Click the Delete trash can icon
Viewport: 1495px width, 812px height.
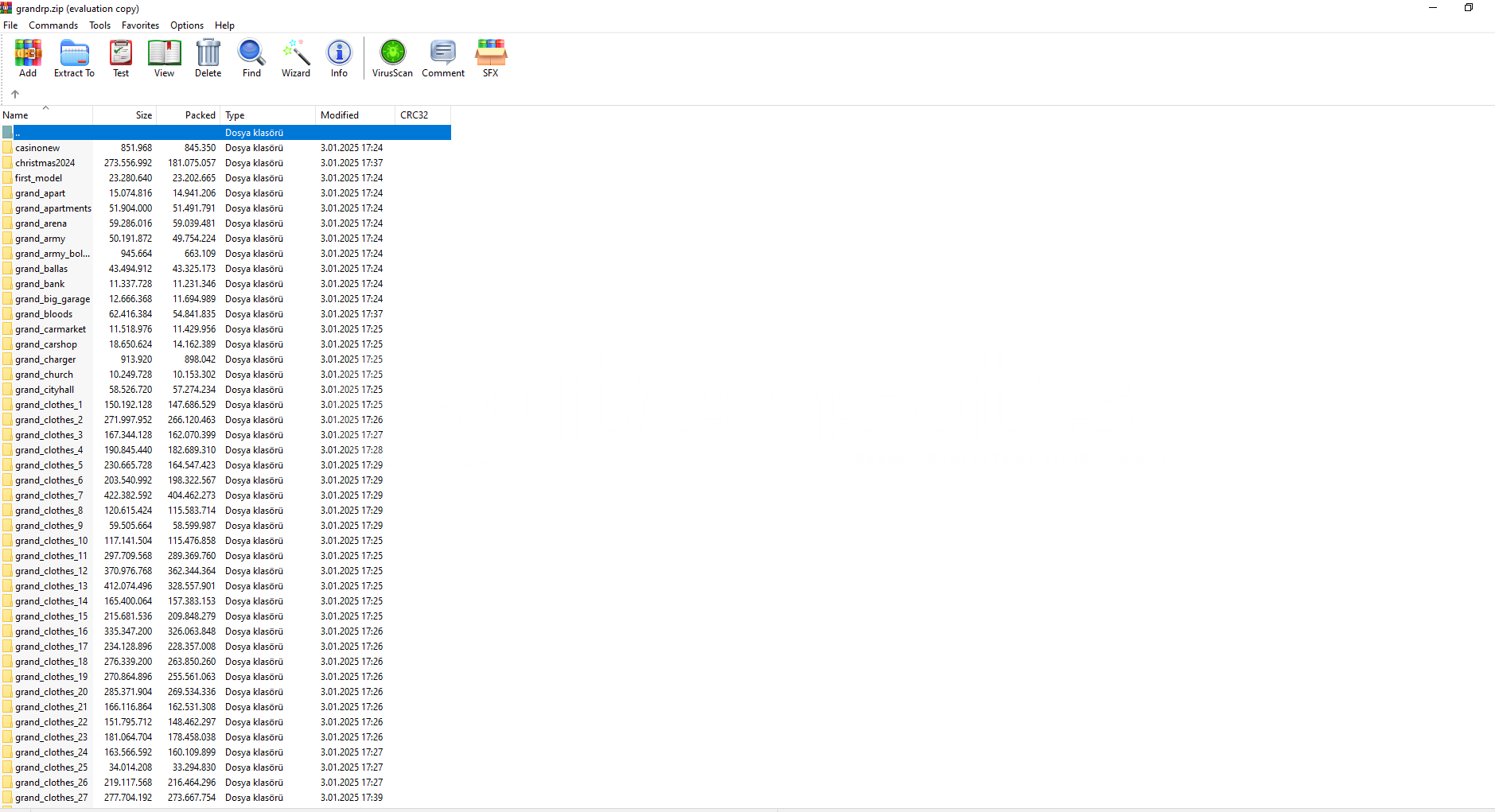tap(208, 58)
